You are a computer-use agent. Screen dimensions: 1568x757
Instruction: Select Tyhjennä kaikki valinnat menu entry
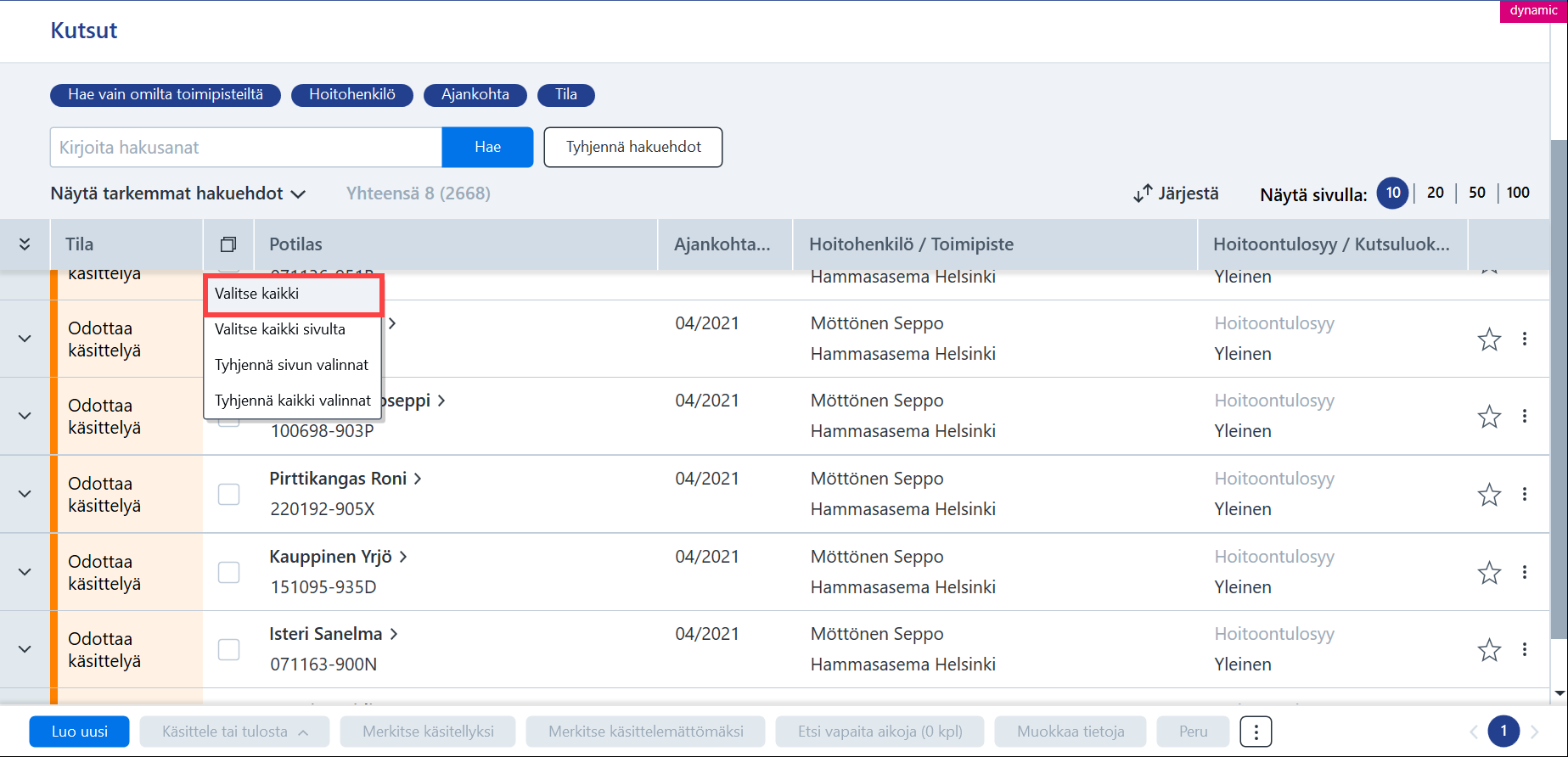(x=293, y=401)
